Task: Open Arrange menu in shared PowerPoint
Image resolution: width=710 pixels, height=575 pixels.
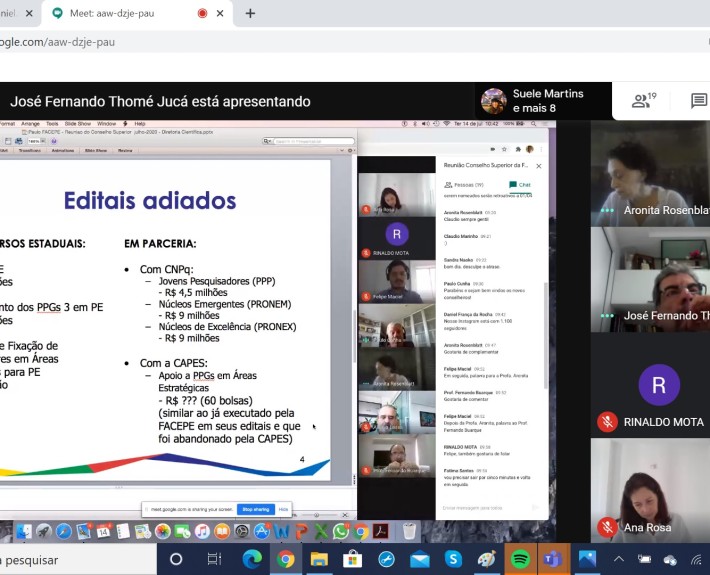Action: click(x=30, y=124)
